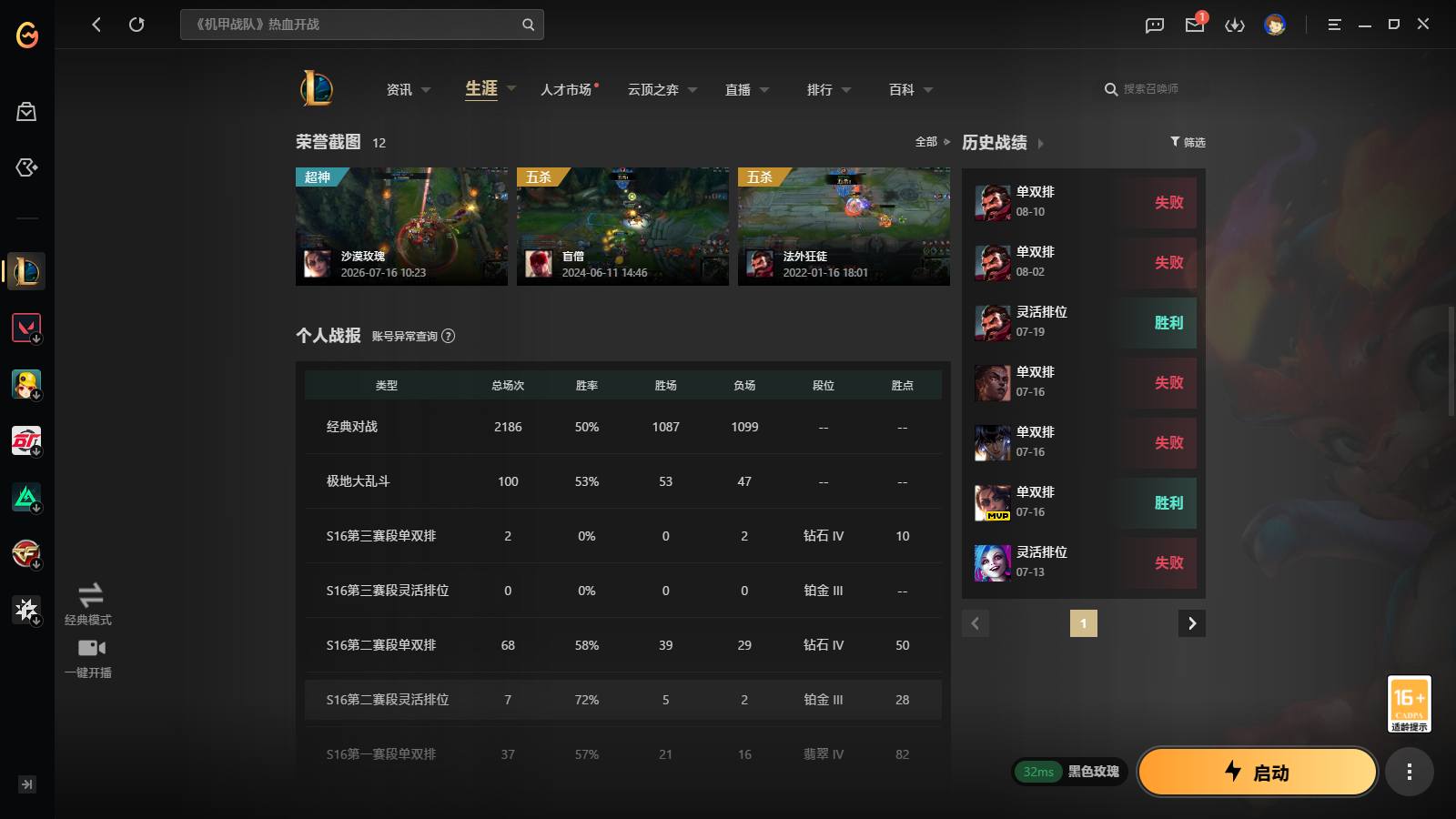1456x819 pixels.
Task: Select S16第三赛段单双排 row
Action: (x=623, y=536)
